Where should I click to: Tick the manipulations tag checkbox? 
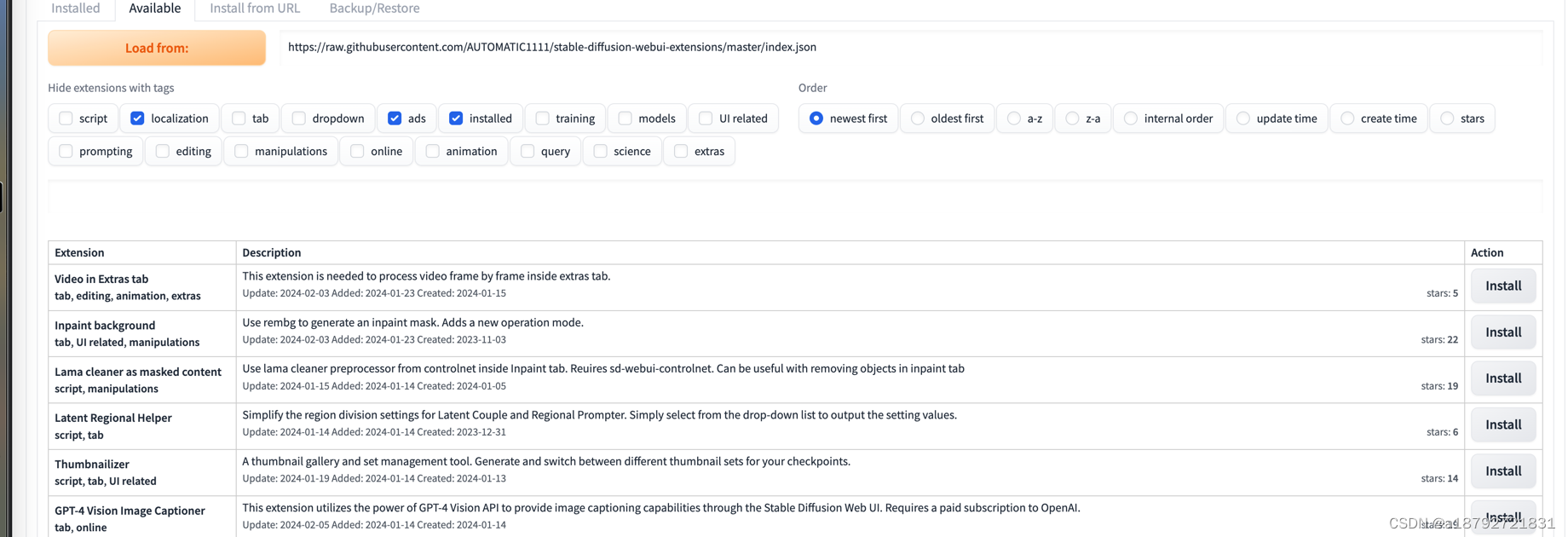241,152
